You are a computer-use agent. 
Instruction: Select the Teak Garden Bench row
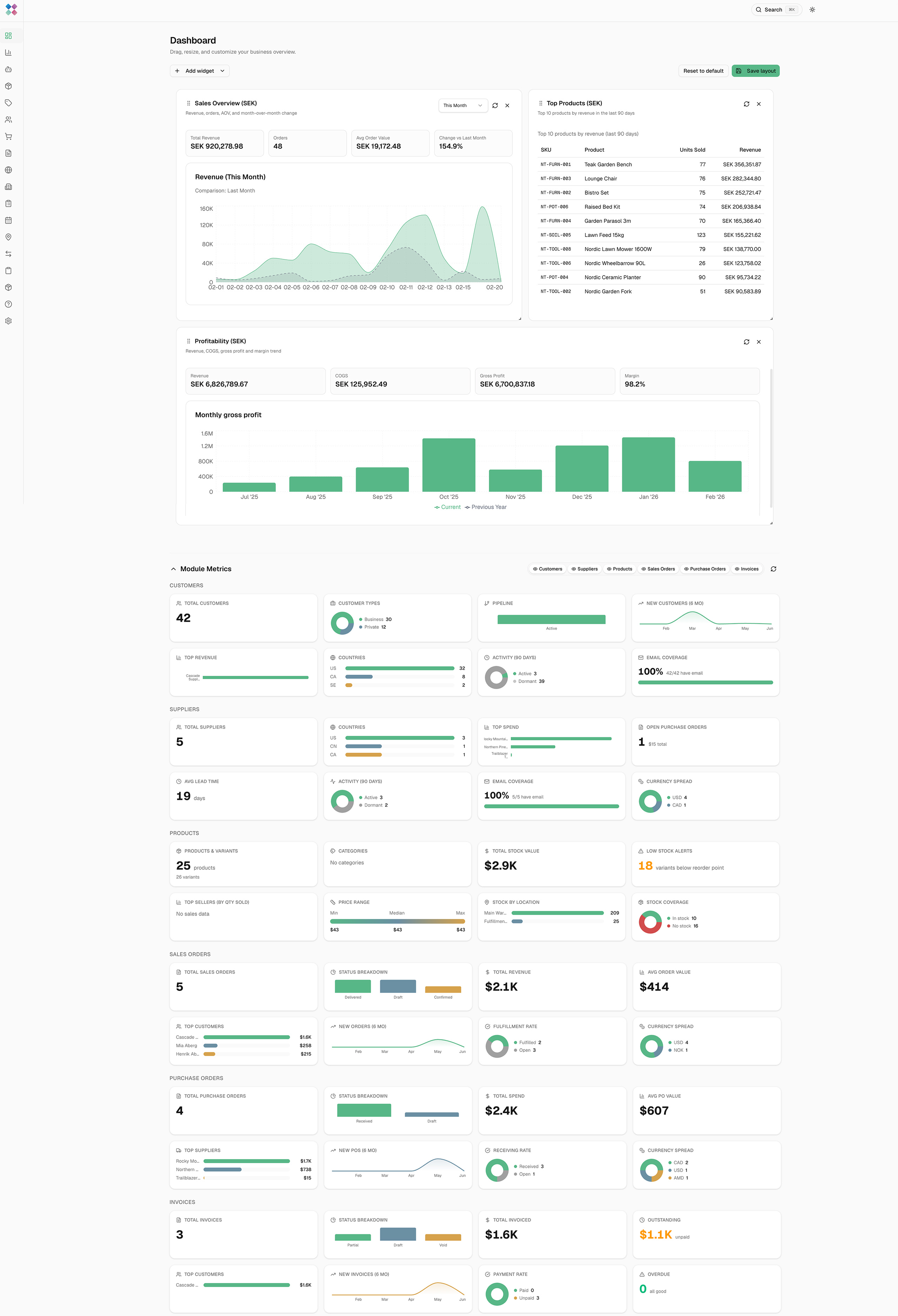point(651,165)
